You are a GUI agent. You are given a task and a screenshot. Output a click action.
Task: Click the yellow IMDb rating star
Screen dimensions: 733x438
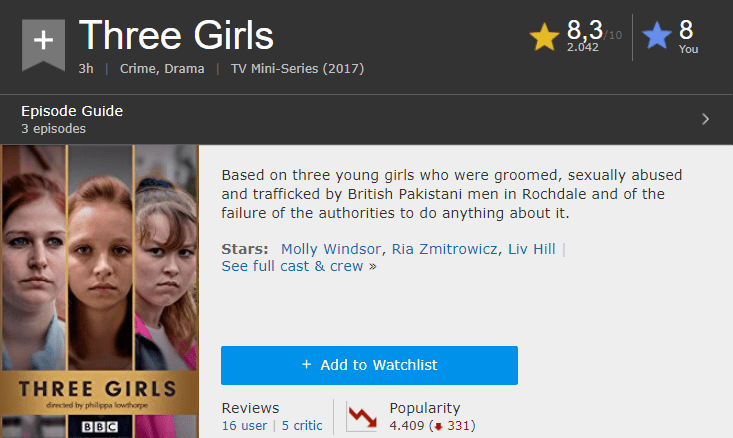pos(545,38)
